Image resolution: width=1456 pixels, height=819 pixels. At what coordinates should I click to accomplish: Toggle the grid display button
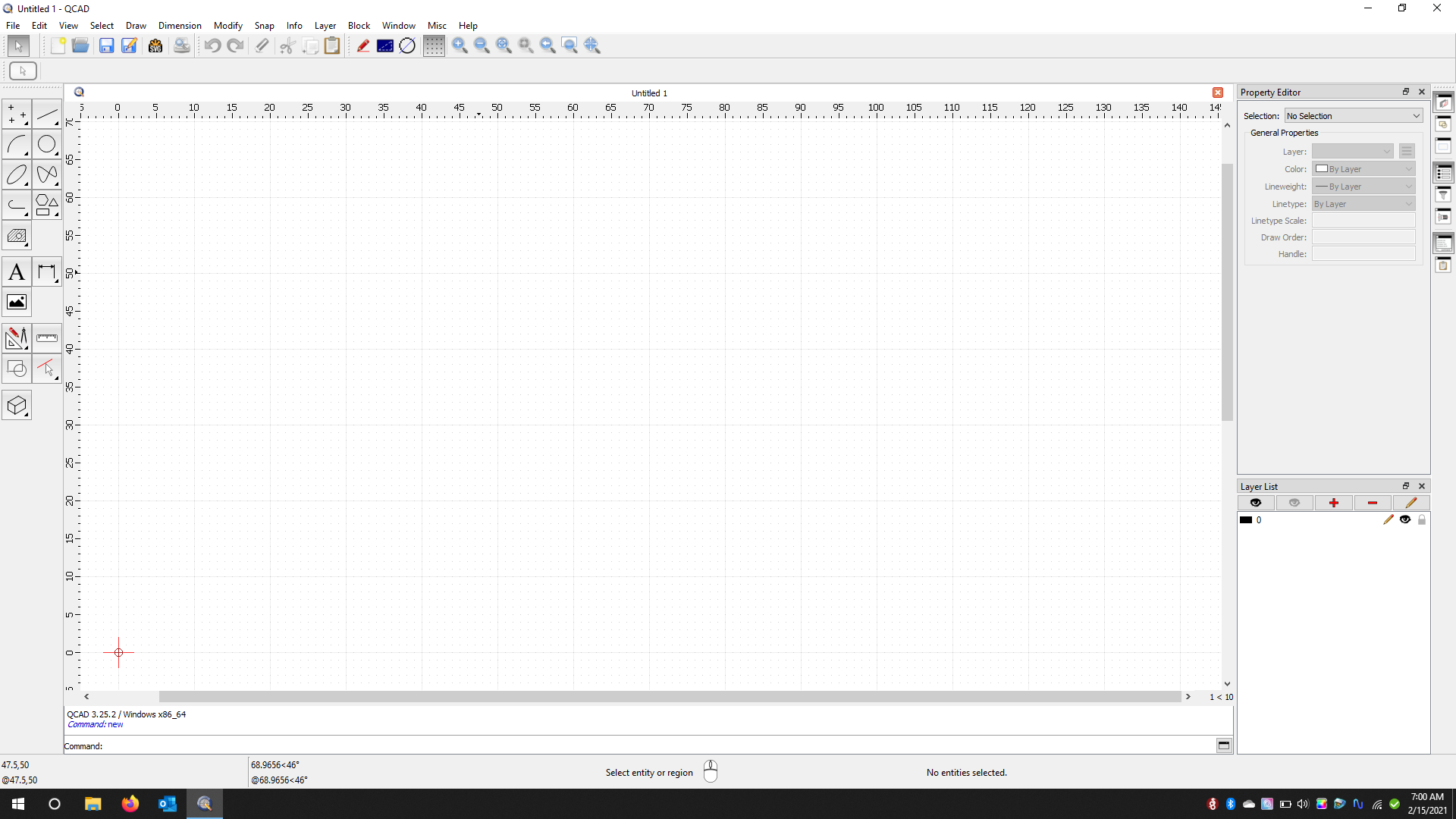pos(434,45)
